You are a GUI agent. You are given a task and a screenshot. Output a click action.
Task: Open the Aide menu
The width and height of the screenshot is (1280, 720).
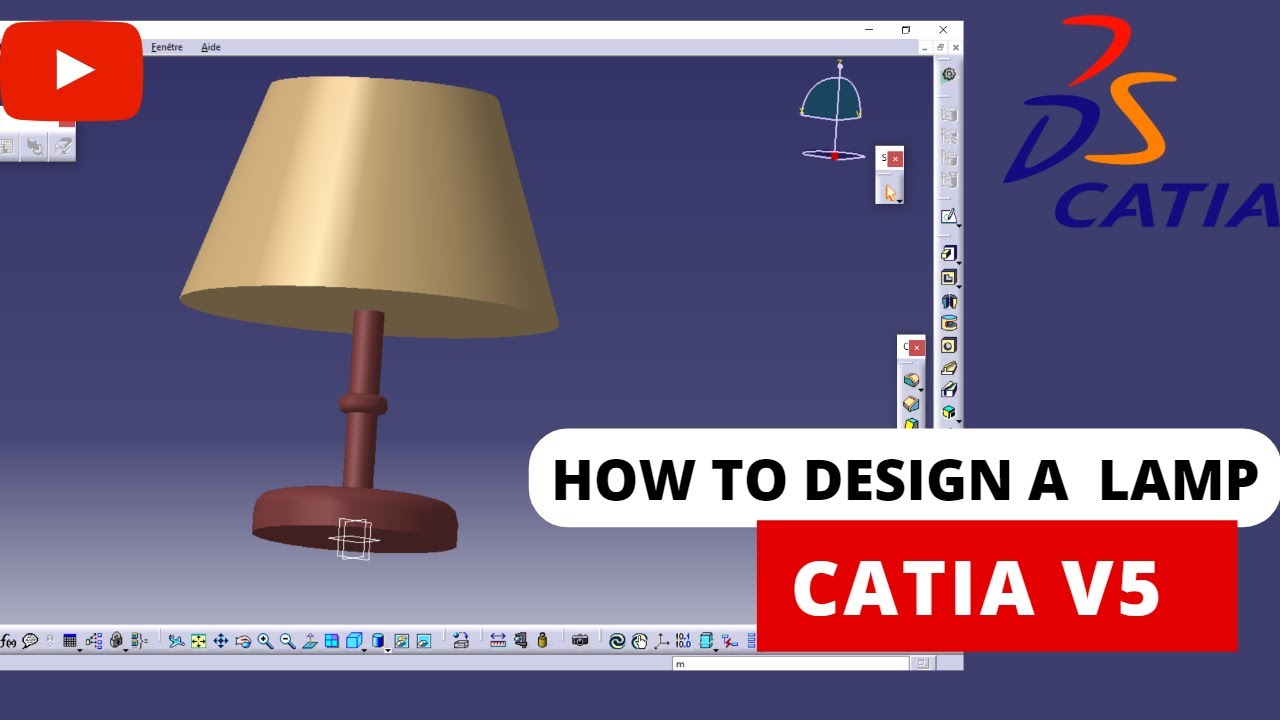[x=211, y=47]
